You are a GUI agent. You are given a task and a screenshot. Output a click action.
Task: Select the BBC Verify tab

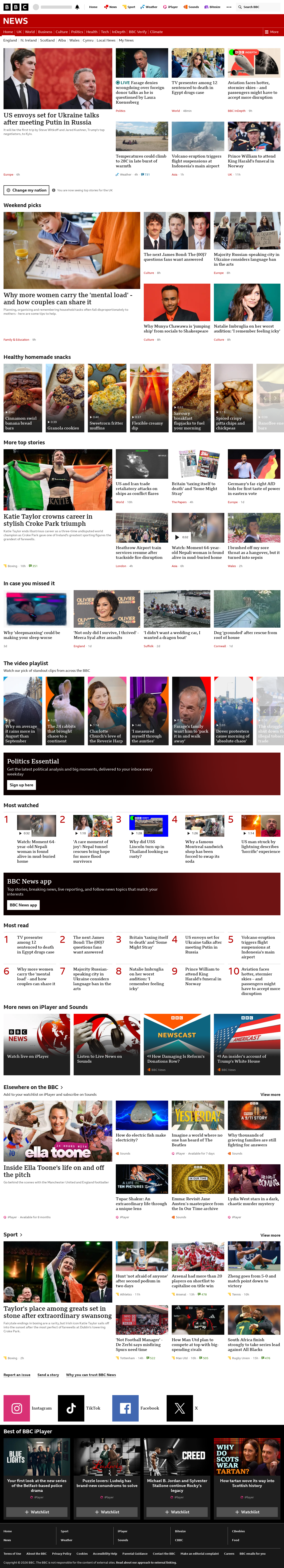[137, 32]
